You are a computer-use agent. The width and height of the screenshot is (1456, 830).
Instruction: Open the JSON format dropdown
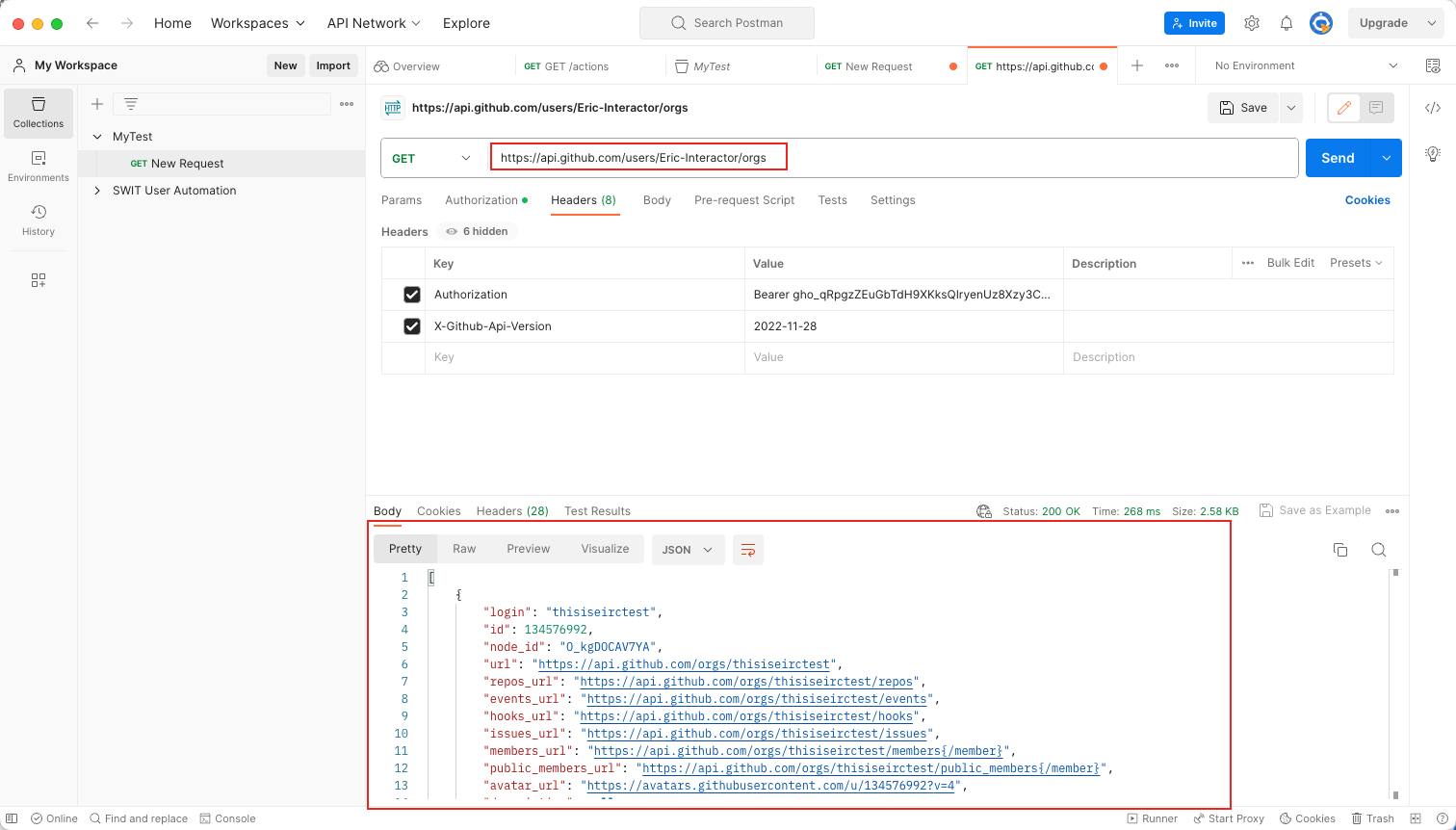point(688,550)
